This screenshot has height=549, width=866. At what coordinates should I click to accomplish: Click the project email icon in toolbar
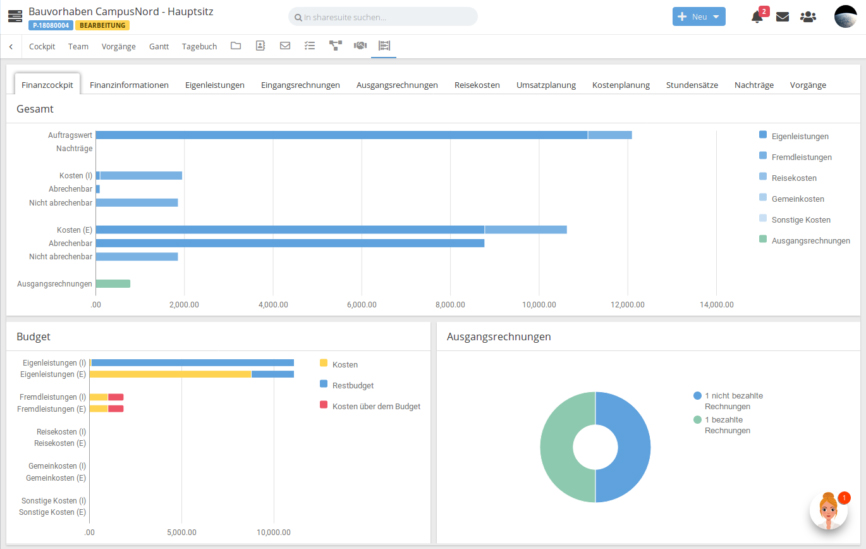[285, 46]
